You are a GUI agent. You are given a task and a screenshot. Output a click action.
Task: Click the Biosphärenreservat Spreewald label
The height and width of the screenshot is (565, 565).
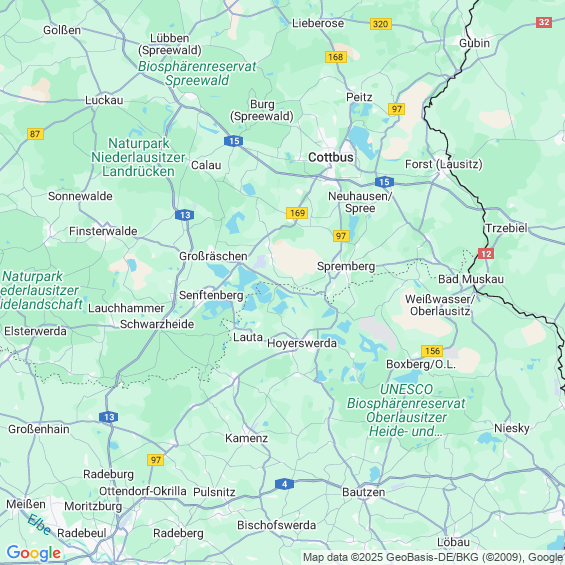[197, 73]
